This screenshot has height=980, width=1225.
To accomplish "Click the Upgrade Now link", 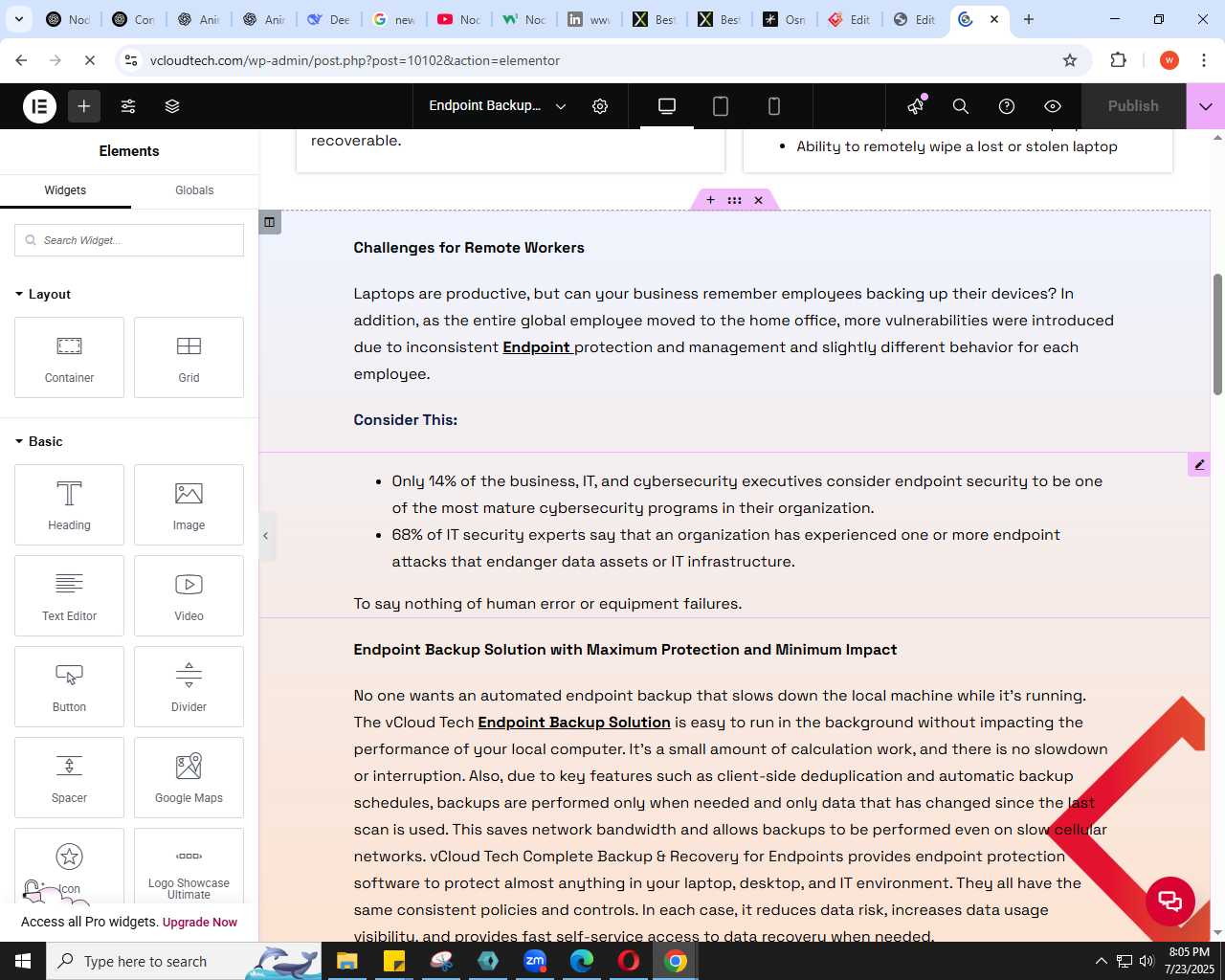I will [x=200, y=923].
